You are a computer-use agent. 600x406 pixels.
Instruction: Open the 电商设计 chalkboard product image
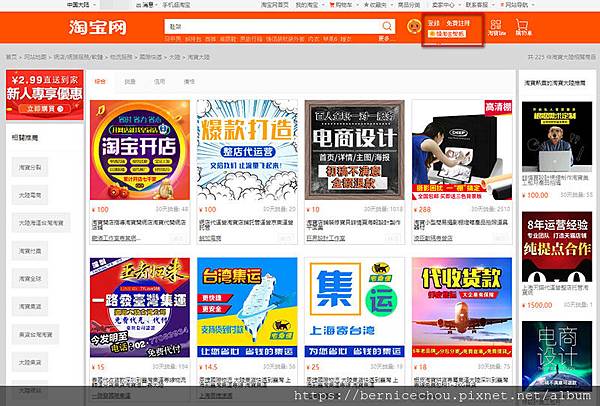[x=355, y=150]
